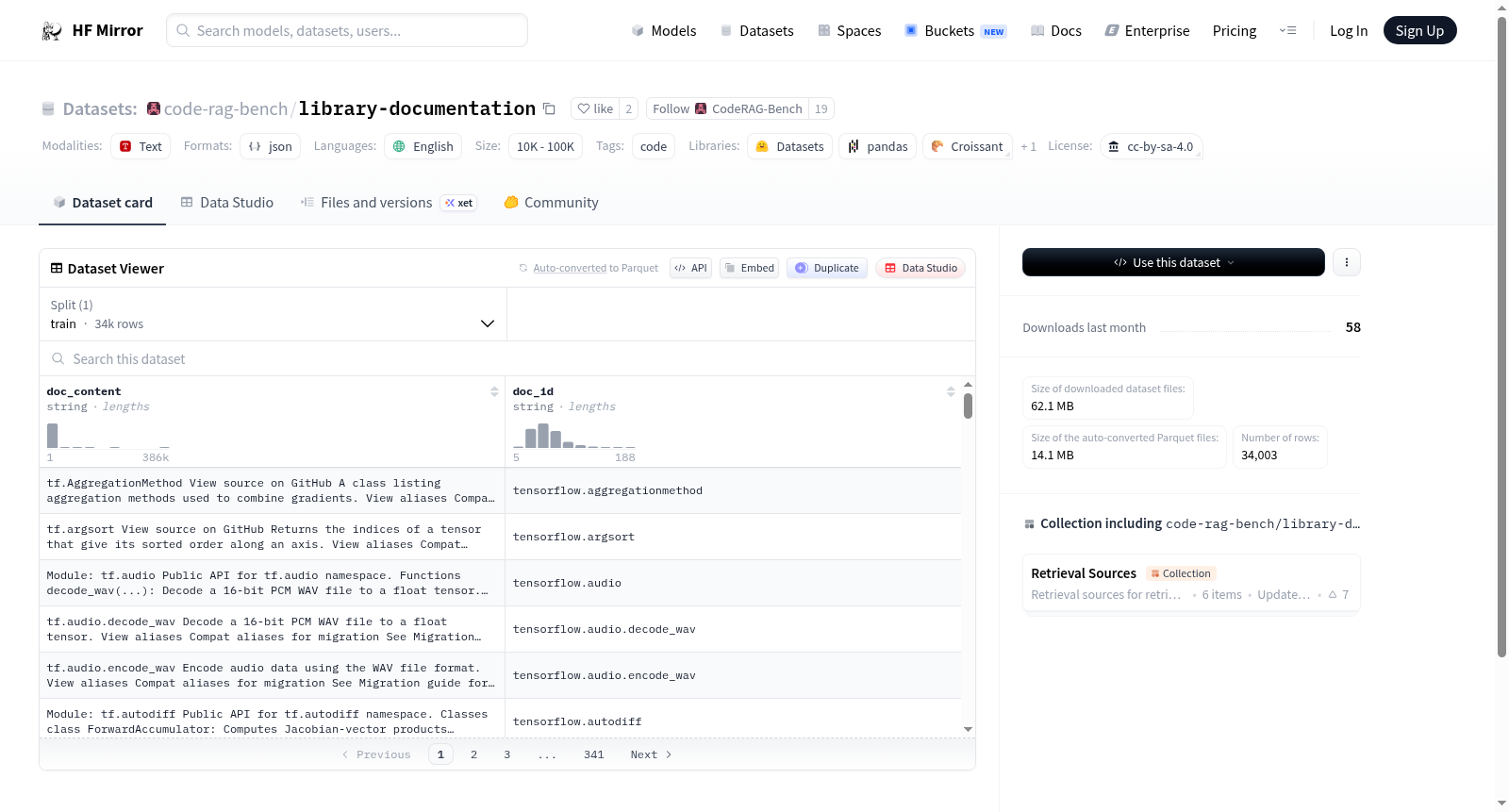
Task: Click the tensorflow.aggregationmethod cell
Action: [733, 490]
